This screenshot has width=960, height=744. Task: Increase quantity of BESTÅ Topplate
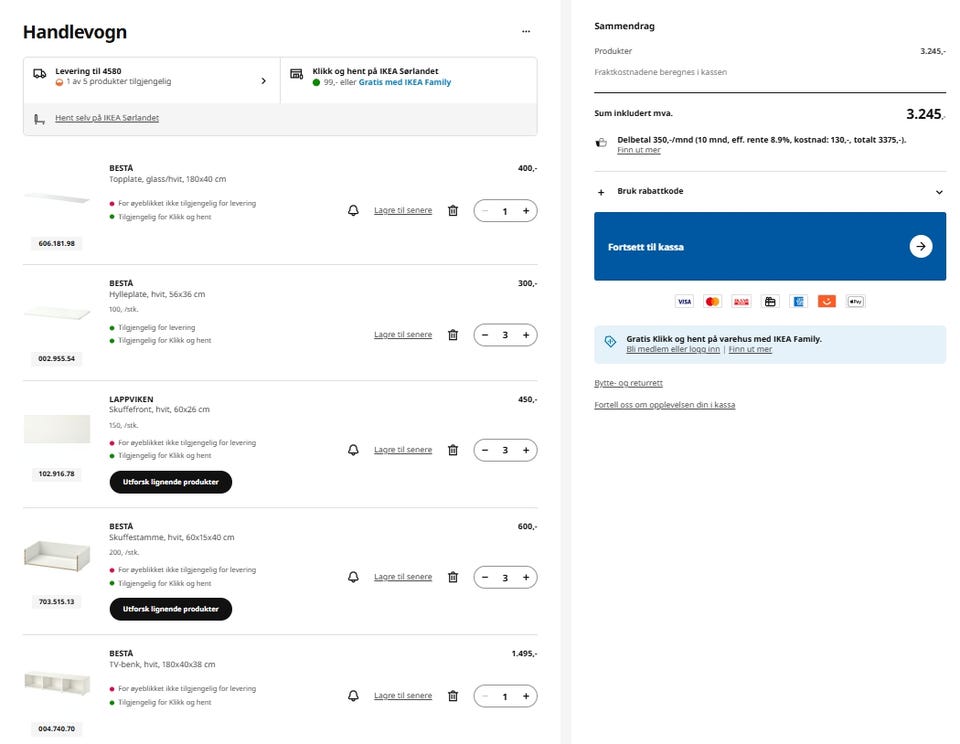tap(526, 211)
